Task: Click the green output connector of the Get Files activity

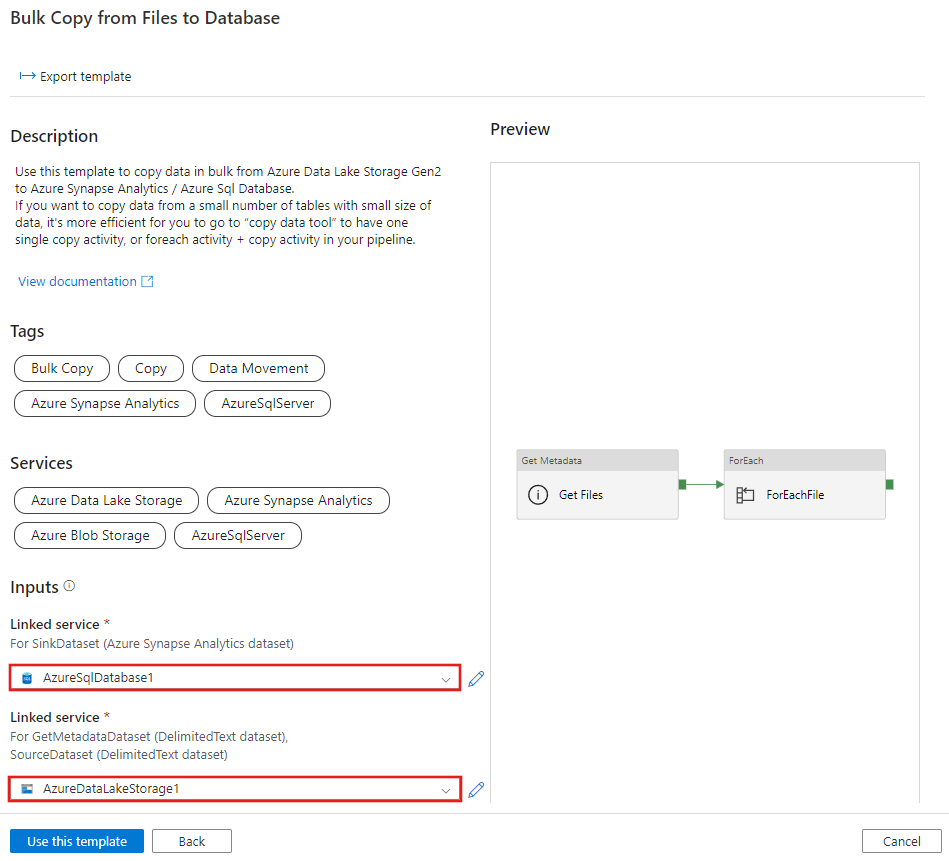Action: coord(683,484)
